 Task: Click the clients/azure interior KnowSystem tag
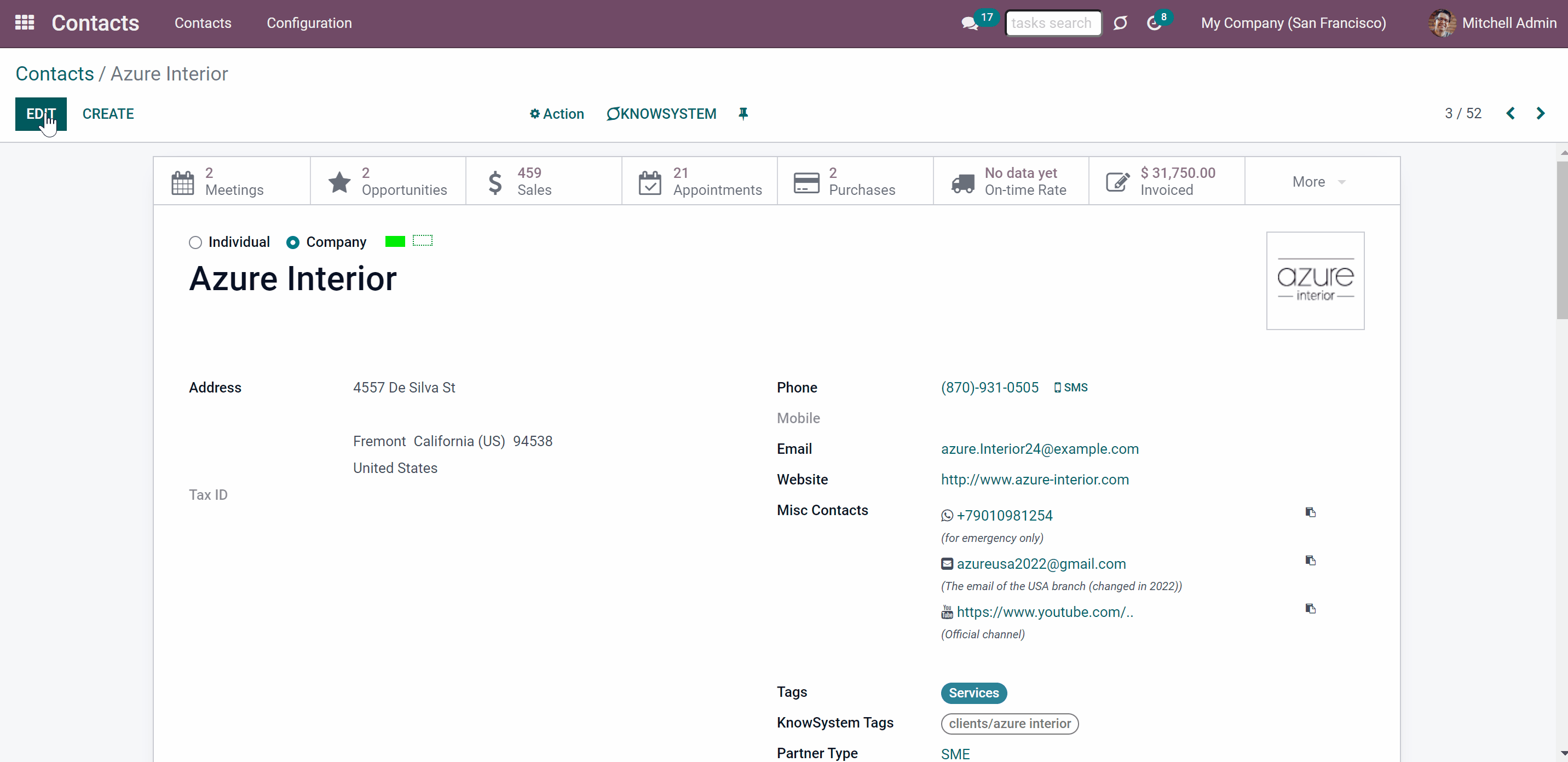[1010, 724]
